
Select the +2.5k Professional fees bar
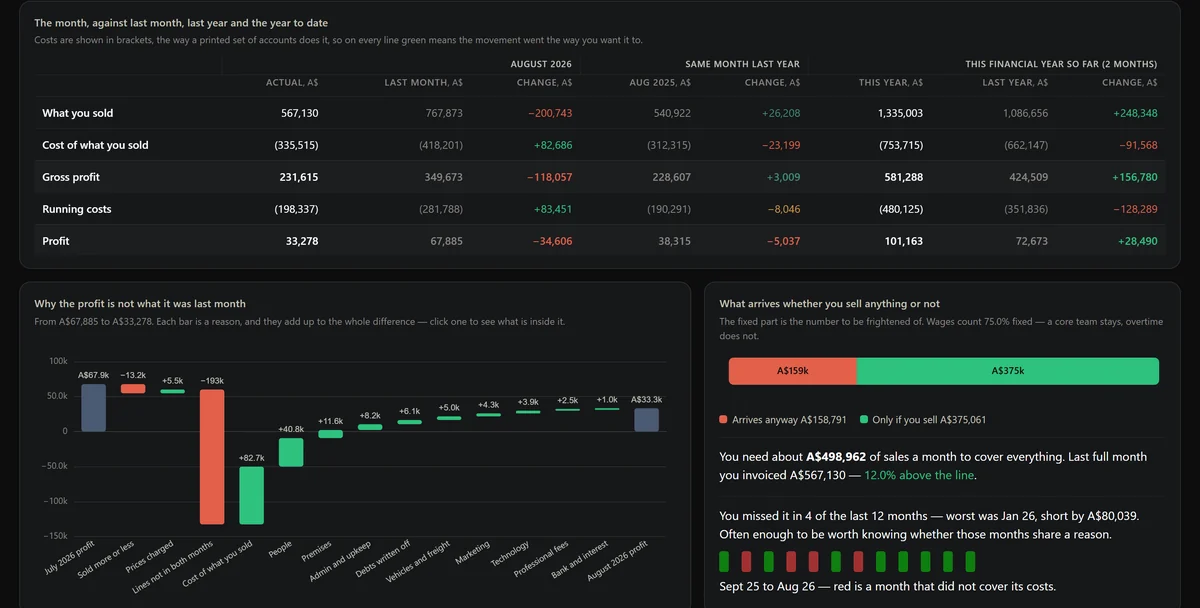[x=568, y=410]
